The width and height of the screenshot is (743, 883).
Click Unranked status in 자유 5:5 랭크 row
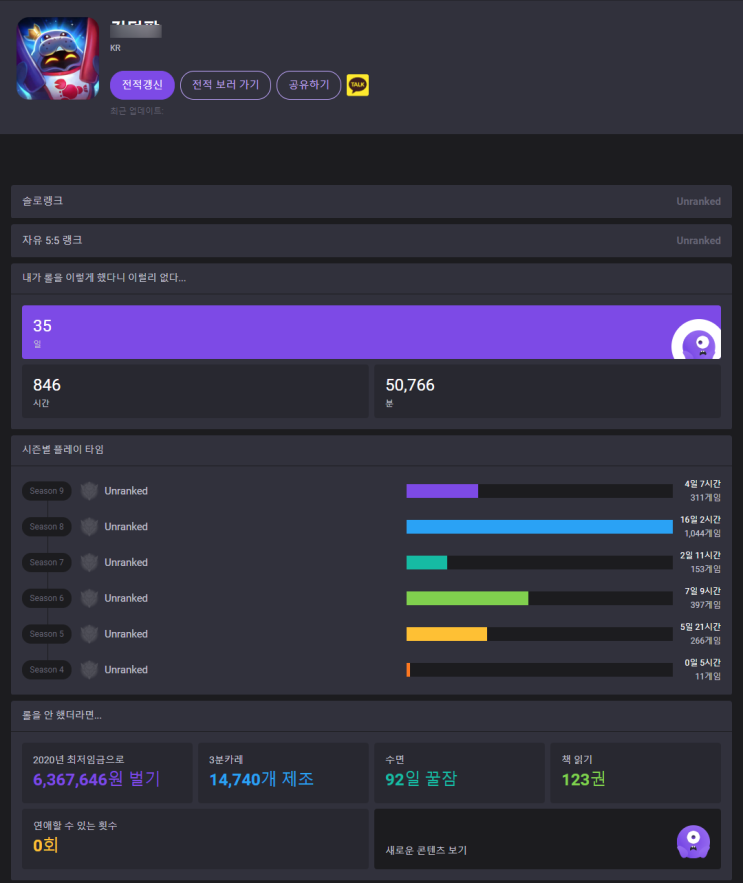(x=698, y=241)
